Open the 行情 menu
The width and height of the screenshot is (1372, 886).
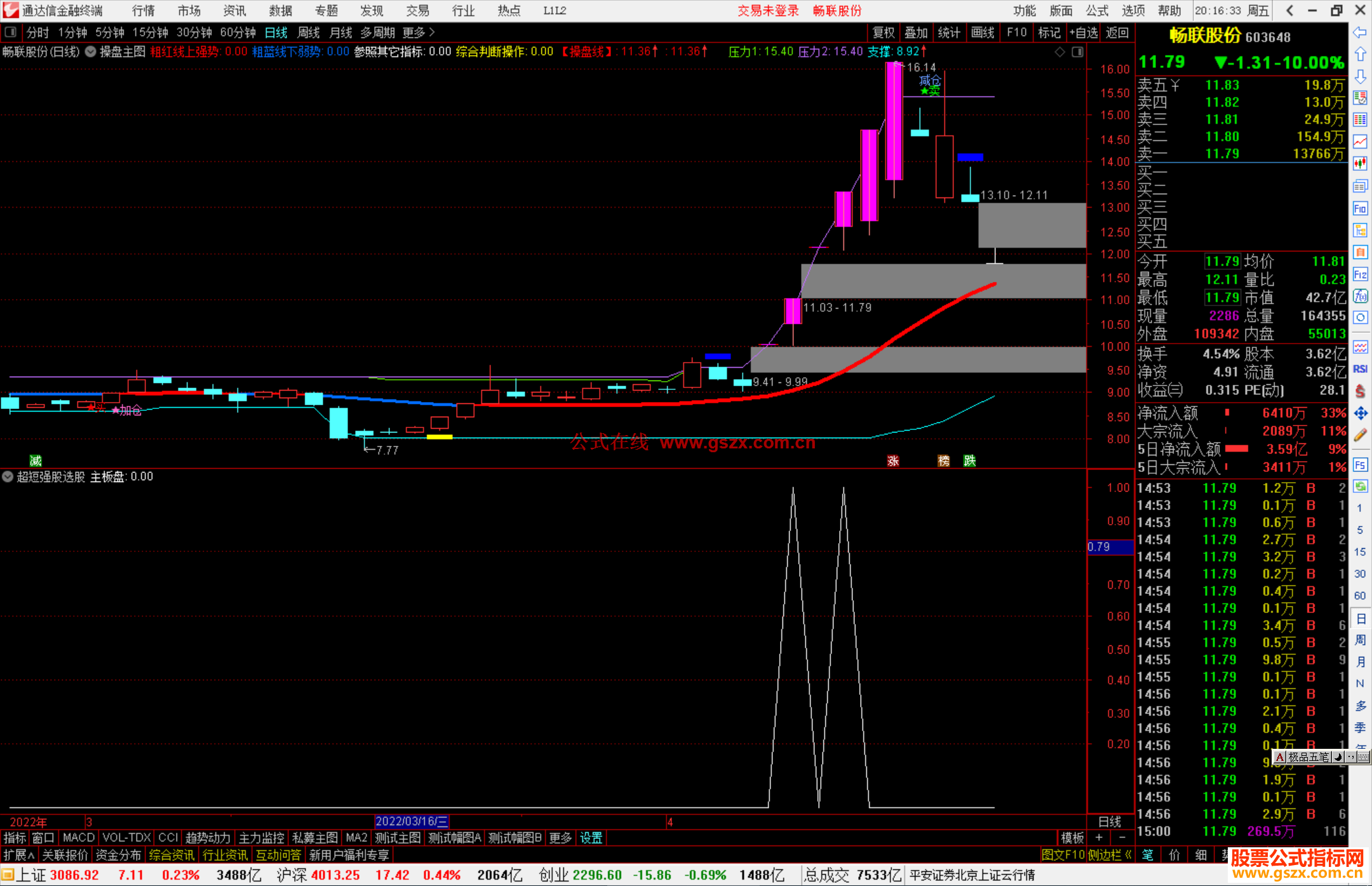(x=144, y=10)
